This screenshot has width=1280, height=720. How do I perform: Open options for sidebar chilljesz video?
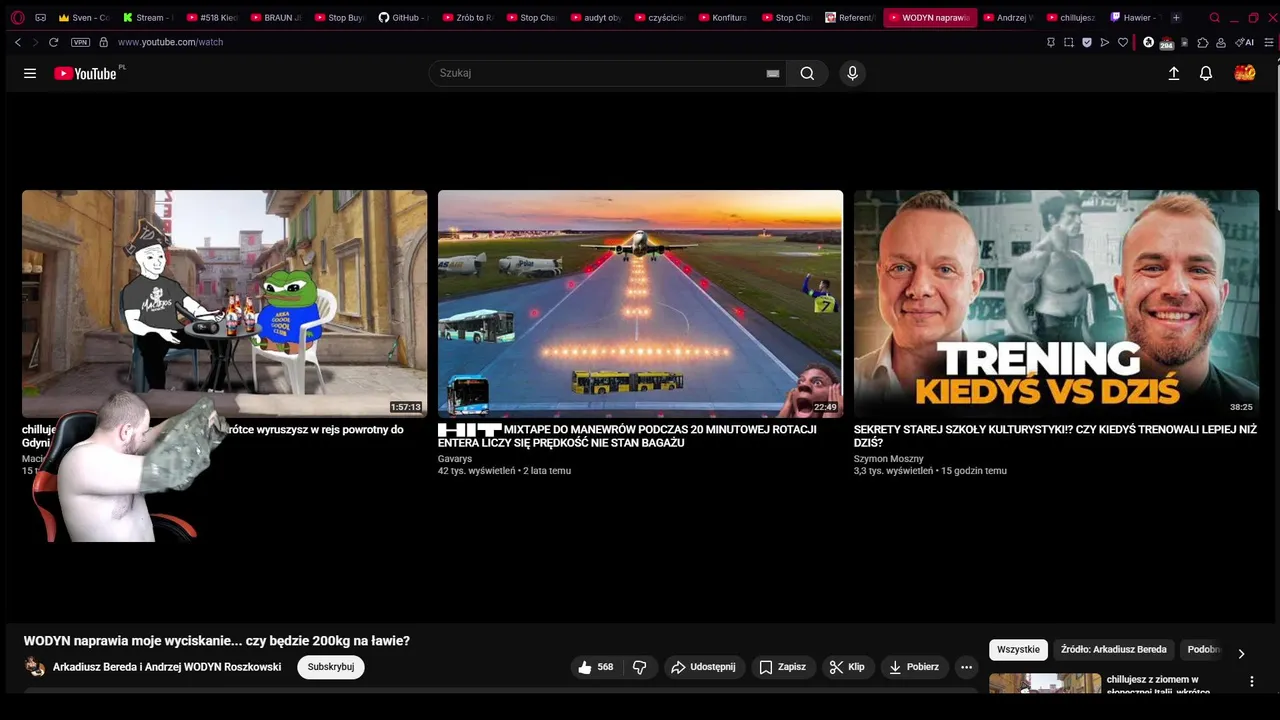coord(1251,682)
